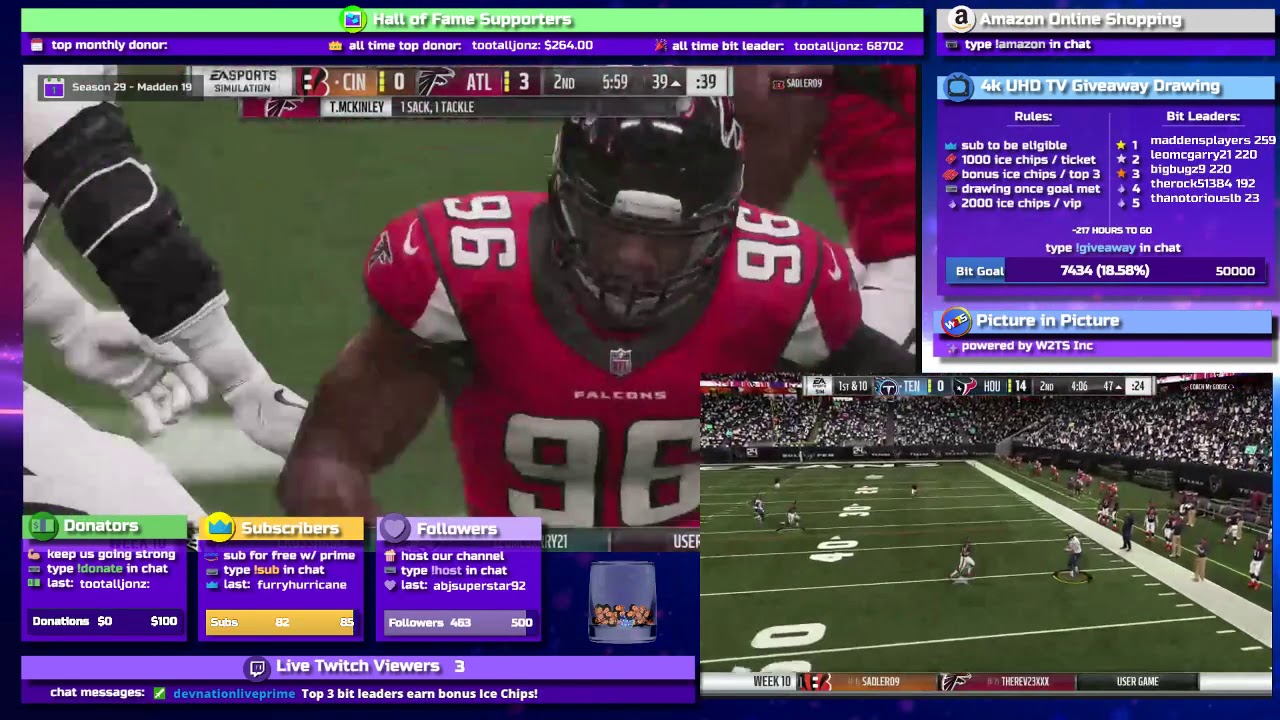Click the Donations $0 of $100 progress bar

(104, 621)
